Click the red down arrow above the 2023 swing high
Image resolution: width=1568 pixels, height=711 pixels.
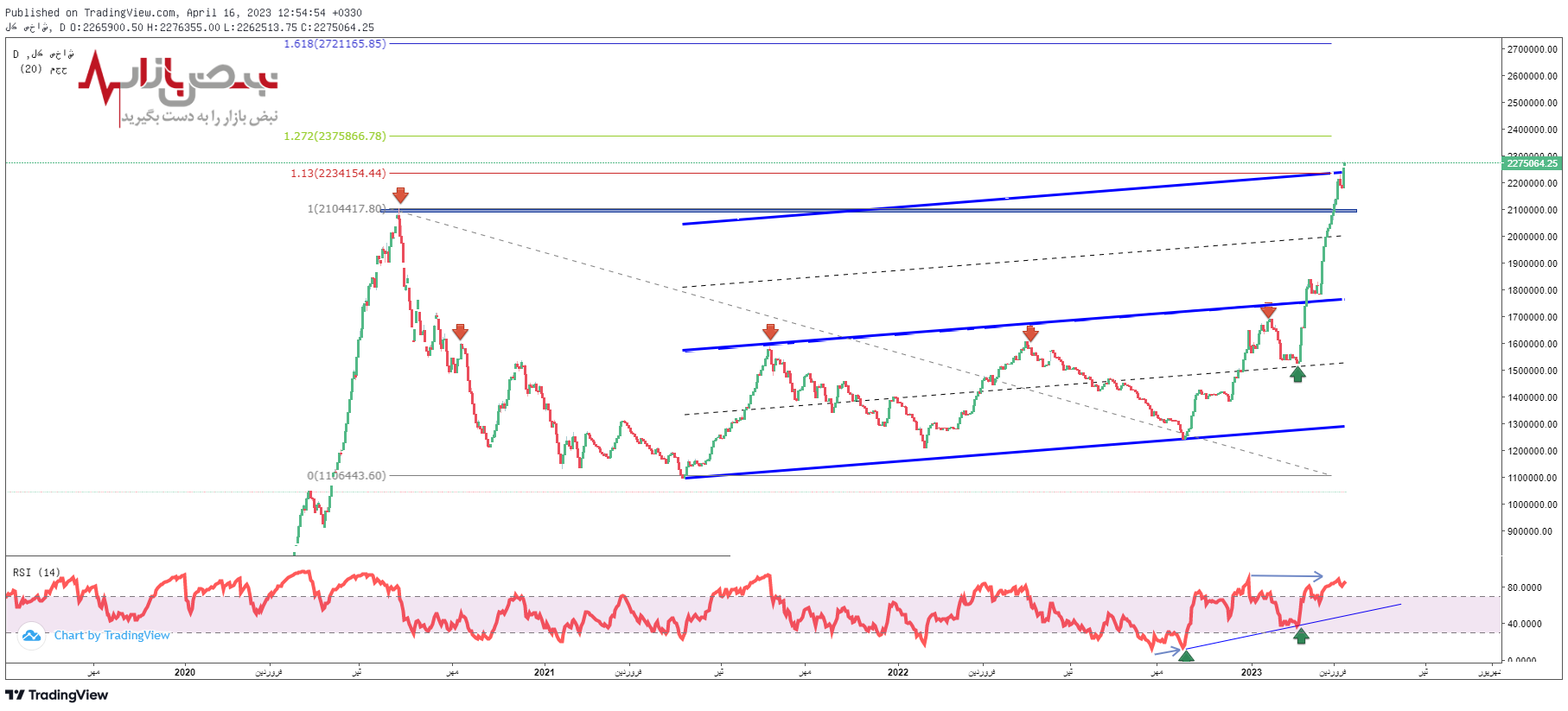1268,311
